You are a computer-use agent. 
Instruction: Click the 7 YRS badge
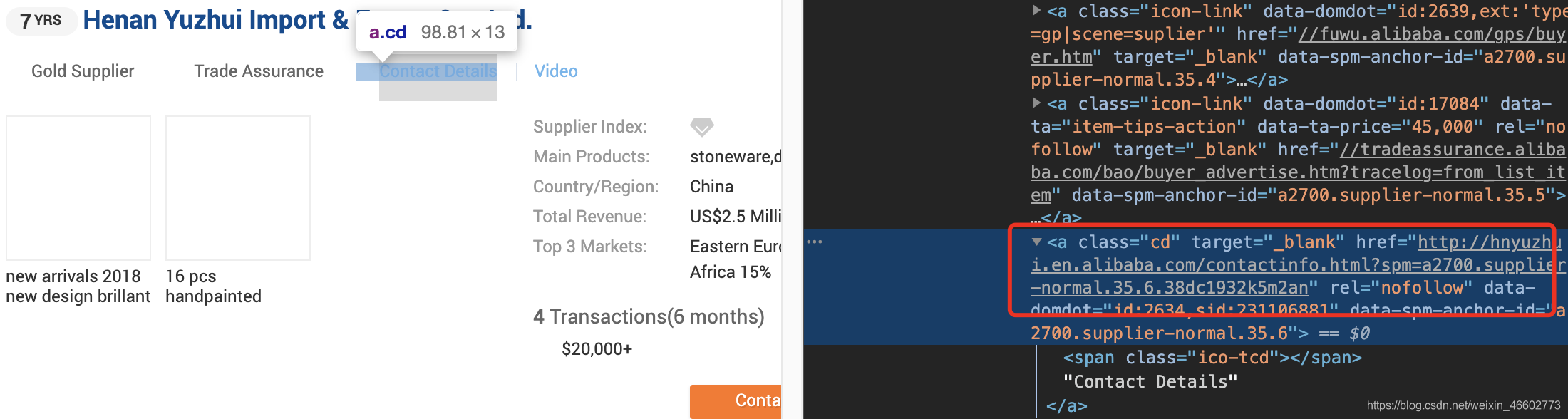pyautogui.click(x=41, y=21)
